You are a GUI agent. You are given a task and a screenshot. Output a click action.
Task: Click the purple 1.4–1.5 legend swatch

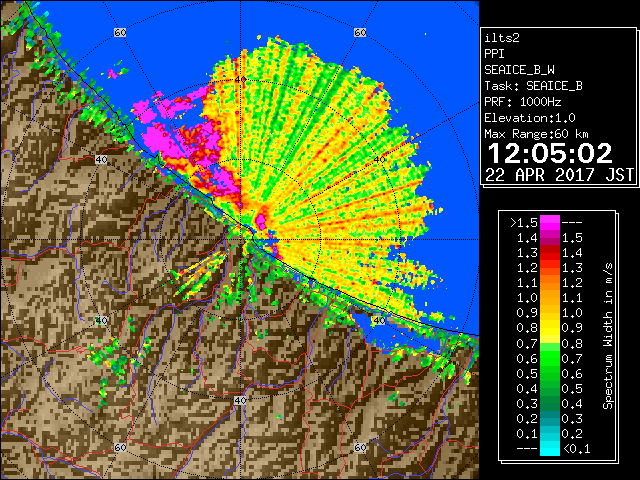click(x=549, y=238)
